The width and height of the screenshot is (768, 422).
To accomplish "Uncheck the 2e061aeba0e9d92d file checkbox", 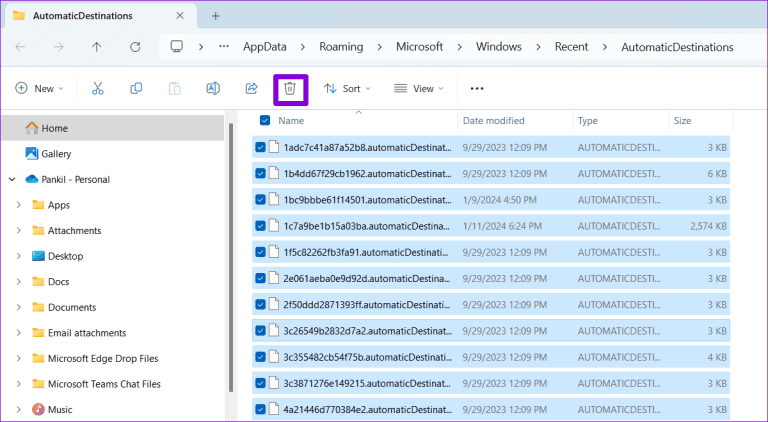I will pos(261,278).
